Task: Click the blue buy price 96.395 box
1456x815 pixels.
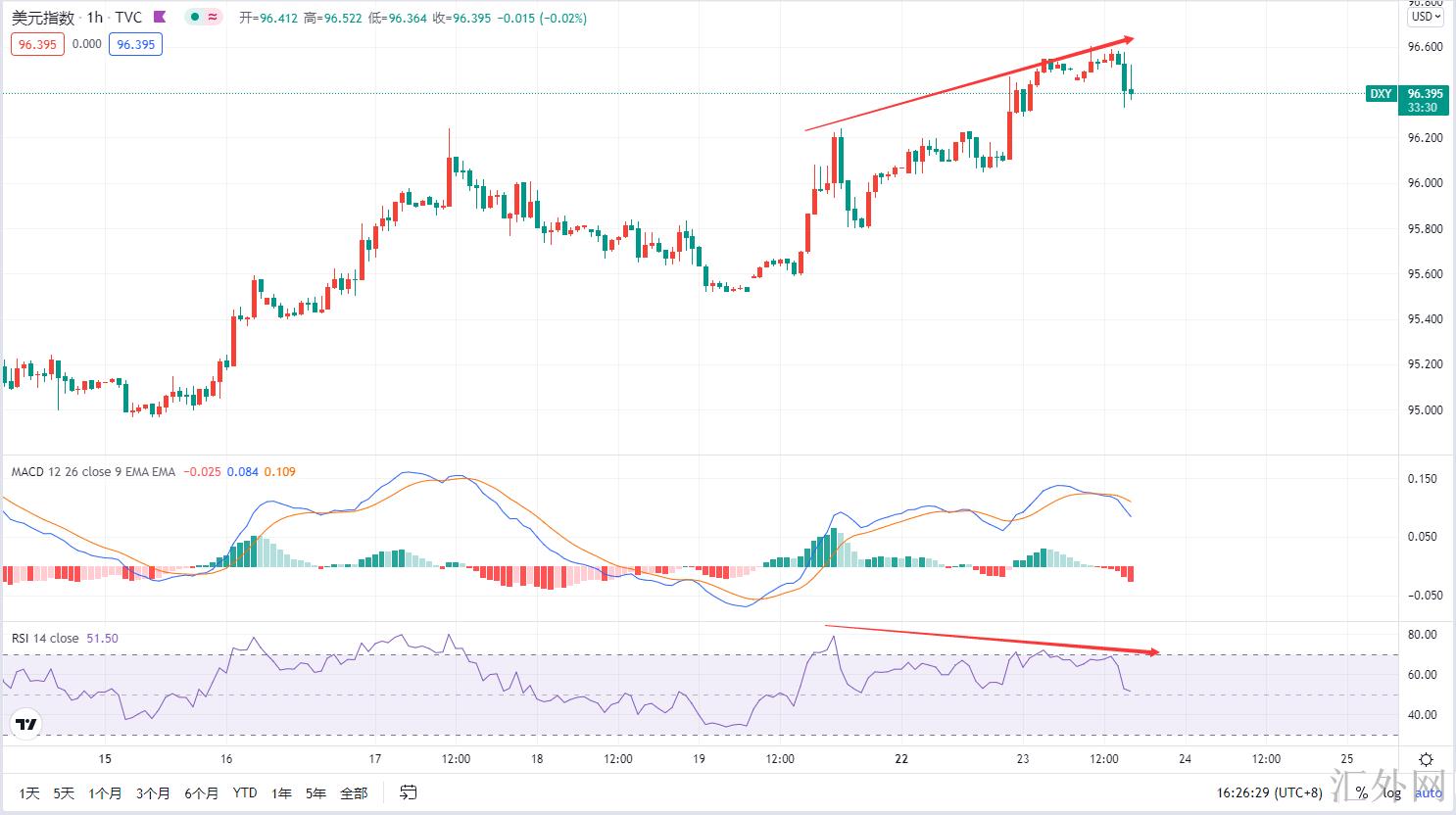Action: [x=135, y=44]
